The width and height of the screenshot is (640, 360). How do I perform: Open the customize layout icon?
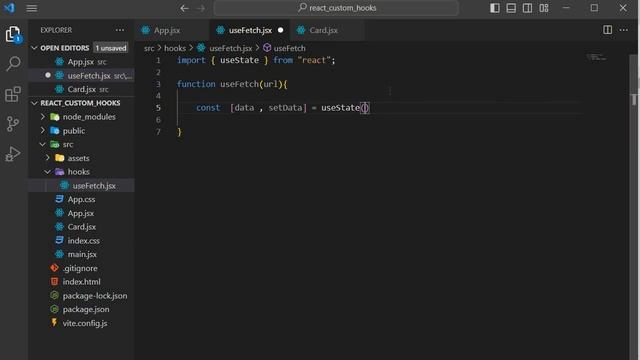(x=544, y=8)
